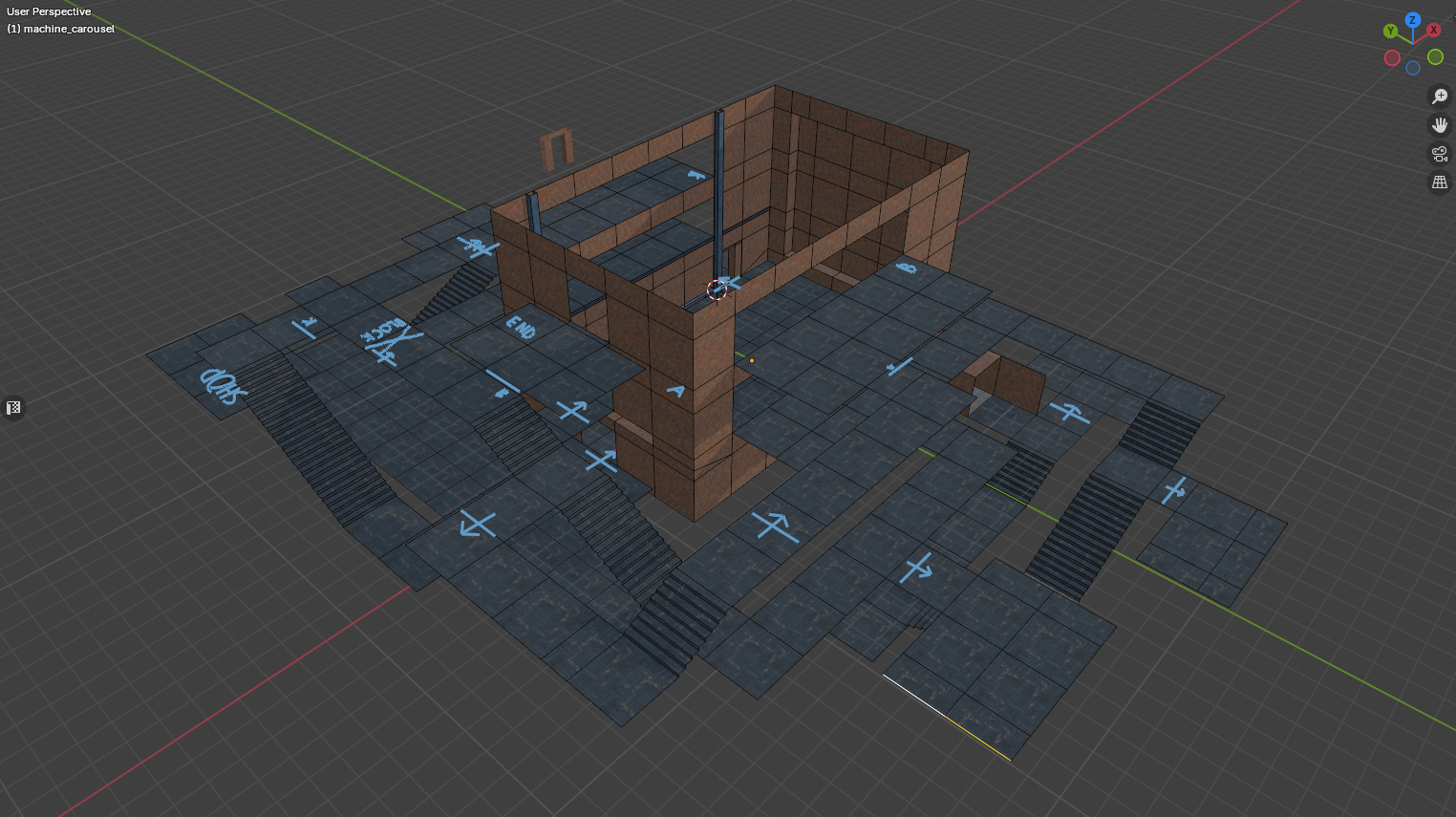The width and height of the screenshot is (1456, 817).
Task: Click the red X axis gizmo ball
Action: [1433, 31]
